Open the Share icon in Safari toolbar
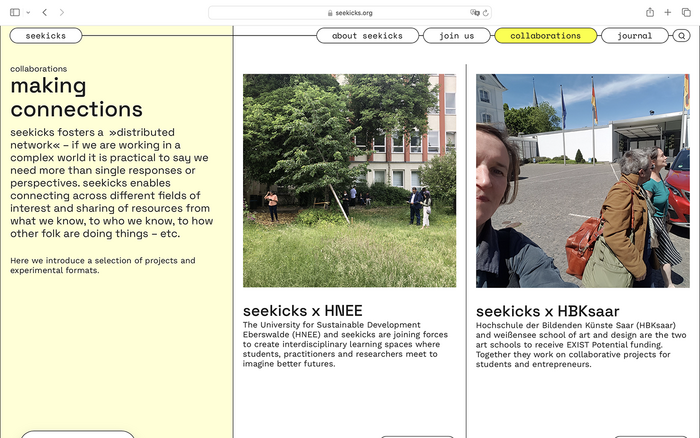 650,13
